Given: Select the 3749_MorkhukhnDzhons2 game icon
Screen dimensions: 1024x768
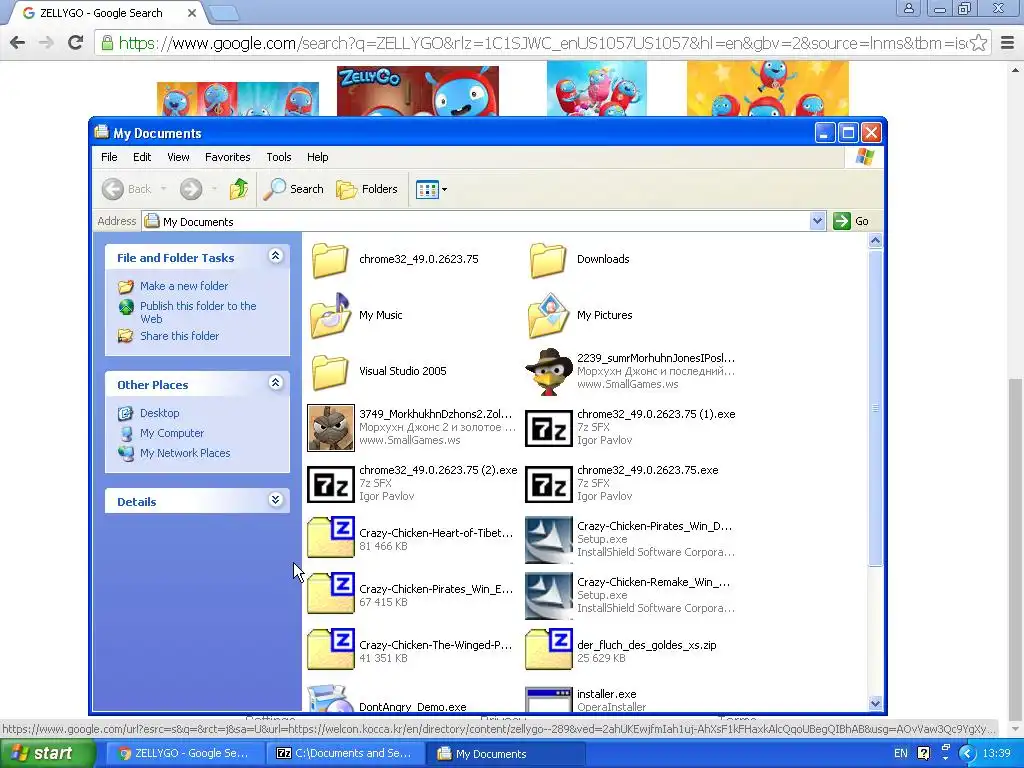Looking at the screenshot, I should click(x=331, y=428).
